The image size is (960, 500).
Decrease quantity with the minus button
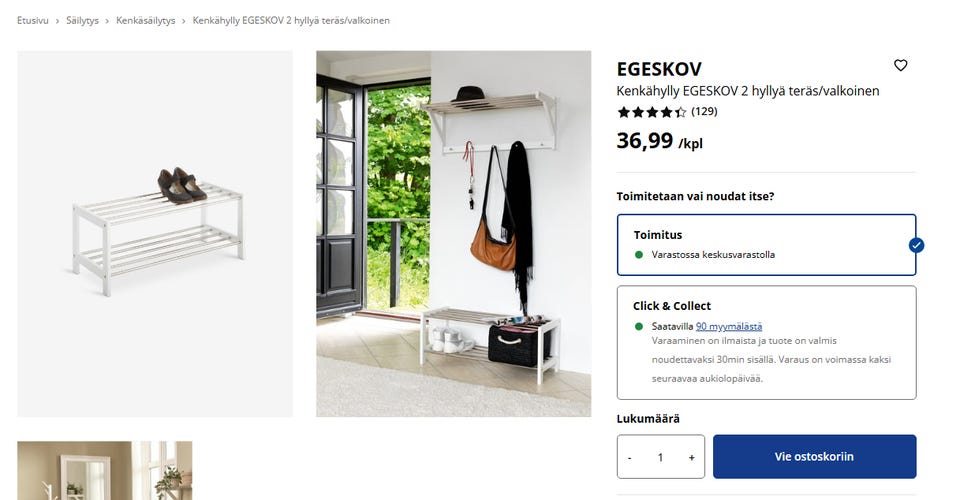(x=629, y=457)
